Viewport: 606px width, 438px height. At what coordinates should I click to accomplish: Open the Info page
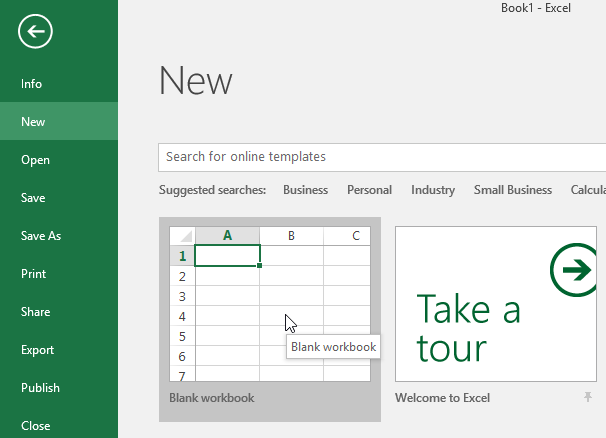(32, 84)
